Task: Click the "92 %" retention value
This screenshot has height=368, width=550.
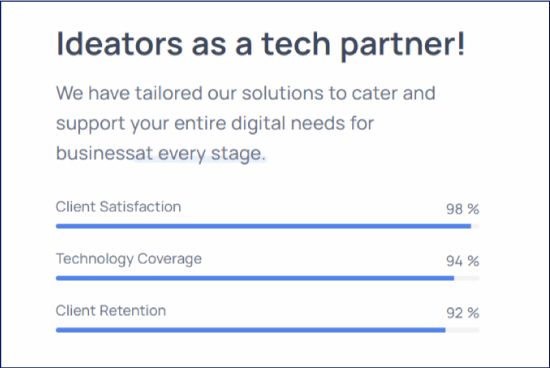Action: pyautogui.click(x=462, y=313)
